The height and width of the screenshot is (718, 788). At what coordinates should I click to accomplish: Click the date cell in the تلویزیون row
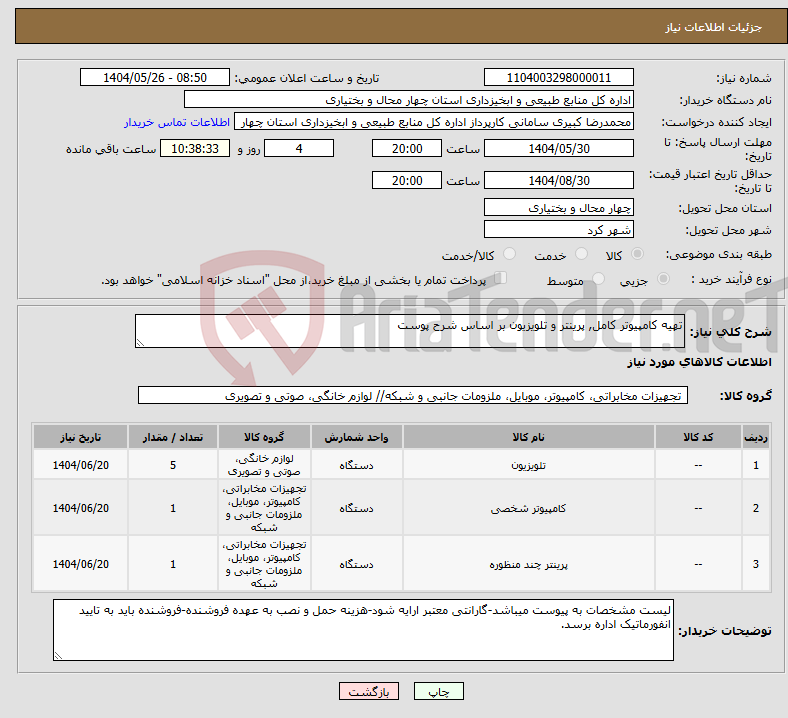pos(80,465)
